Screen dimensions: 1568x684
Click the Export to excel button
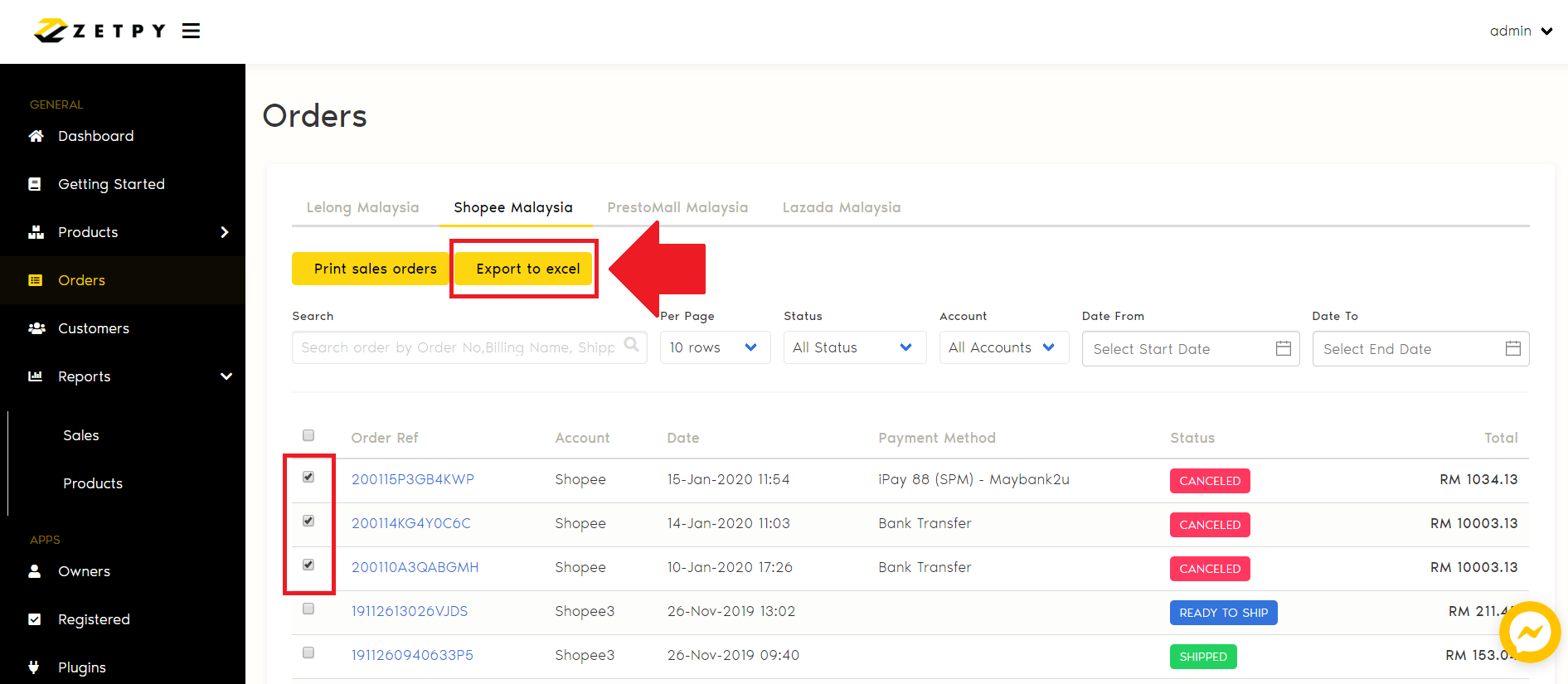pos(527,269)
